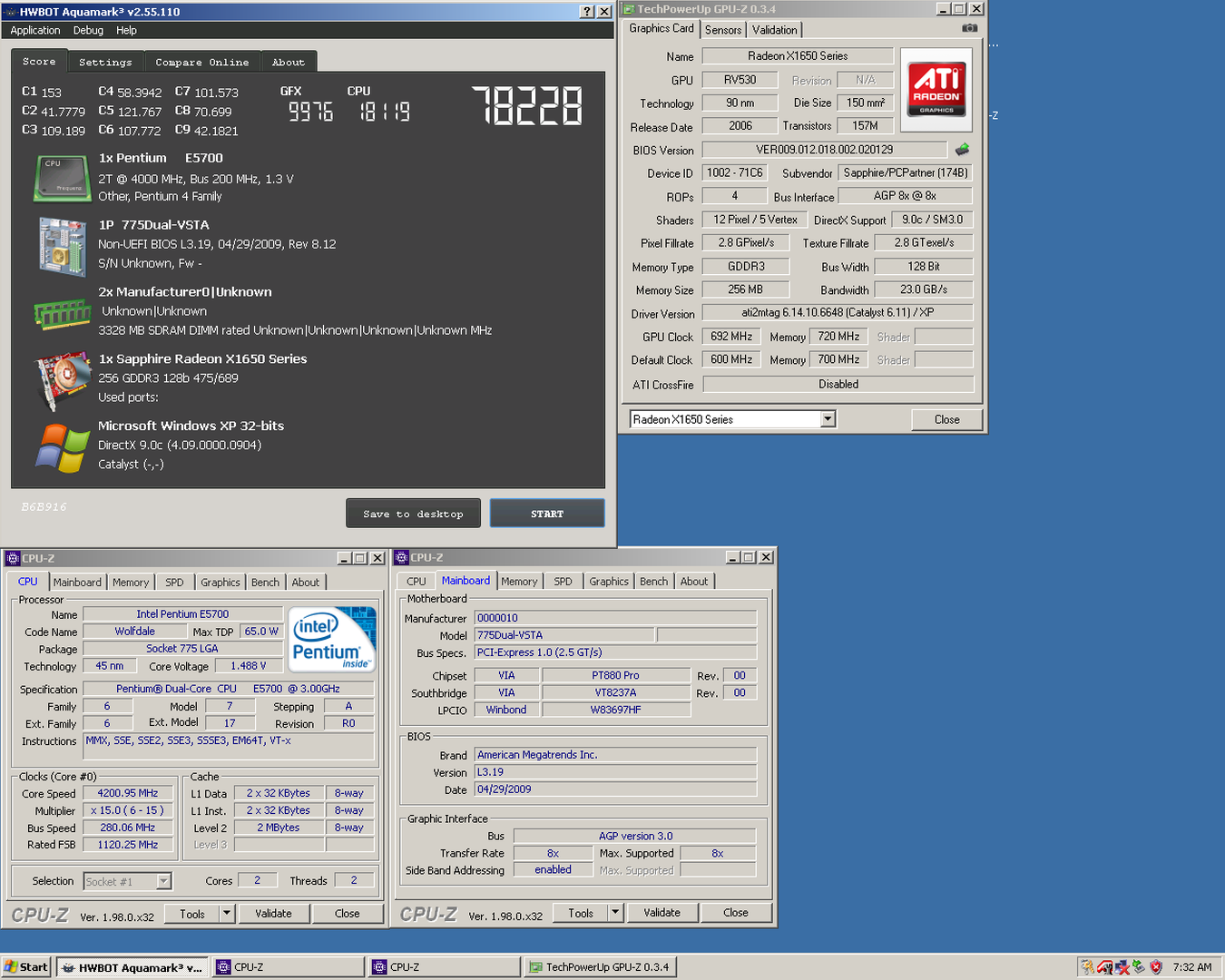Click the Intel Pentium inside logo
Viewport: 1225px width, 980px height.
(331, 640)
